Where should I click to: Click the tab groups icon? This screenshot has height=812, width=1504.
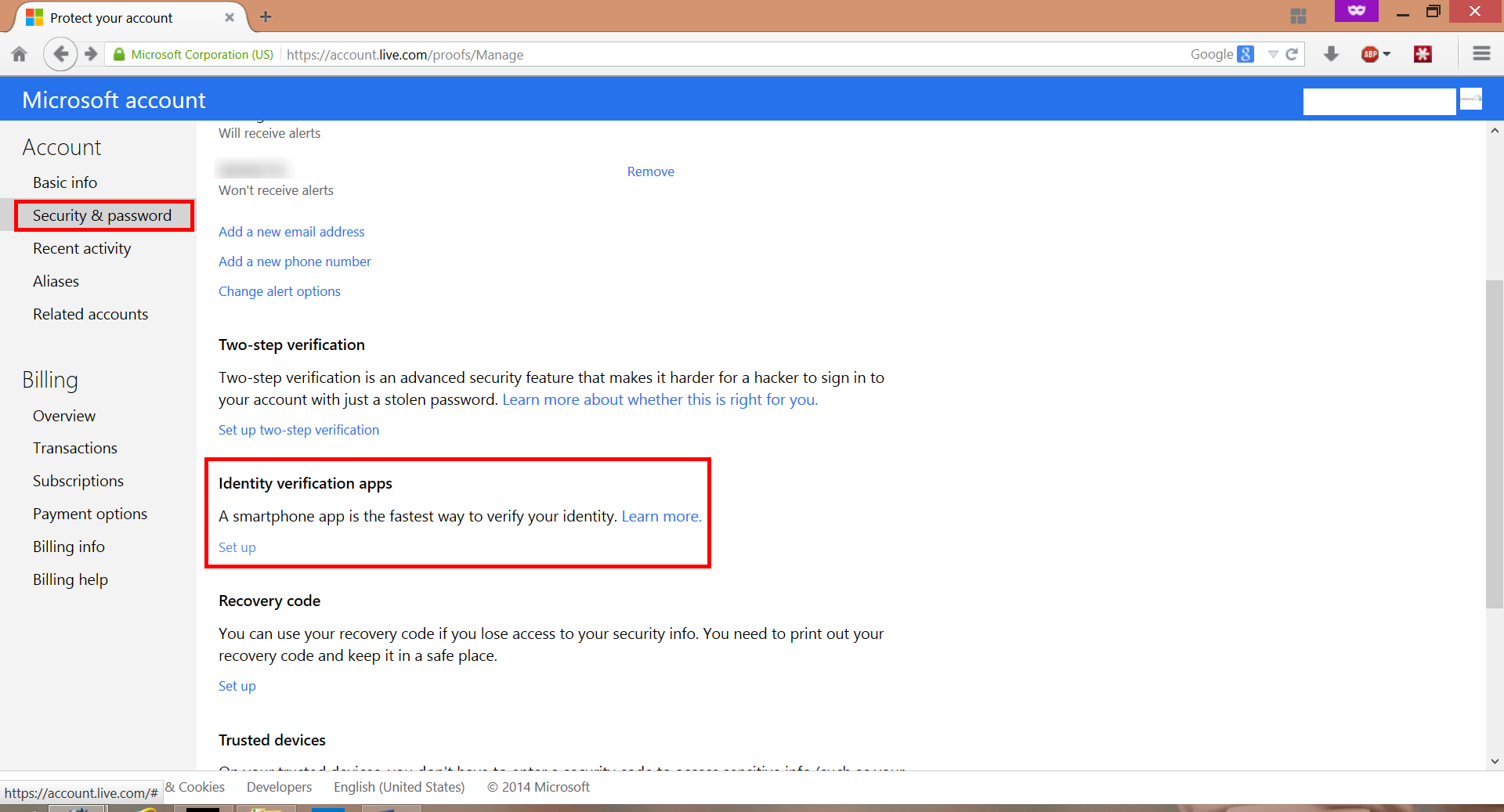tap(1298, 16)
